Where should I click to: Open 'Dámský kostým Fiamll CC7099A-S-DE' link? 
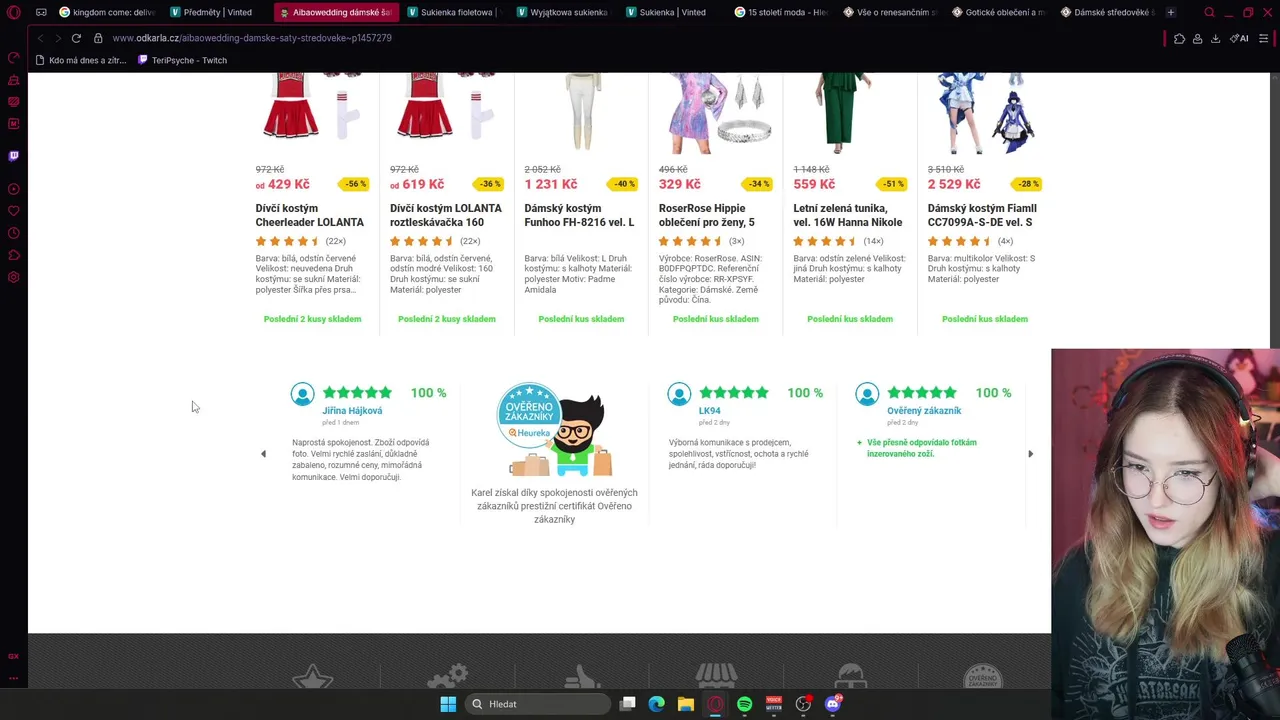point(982,215)
